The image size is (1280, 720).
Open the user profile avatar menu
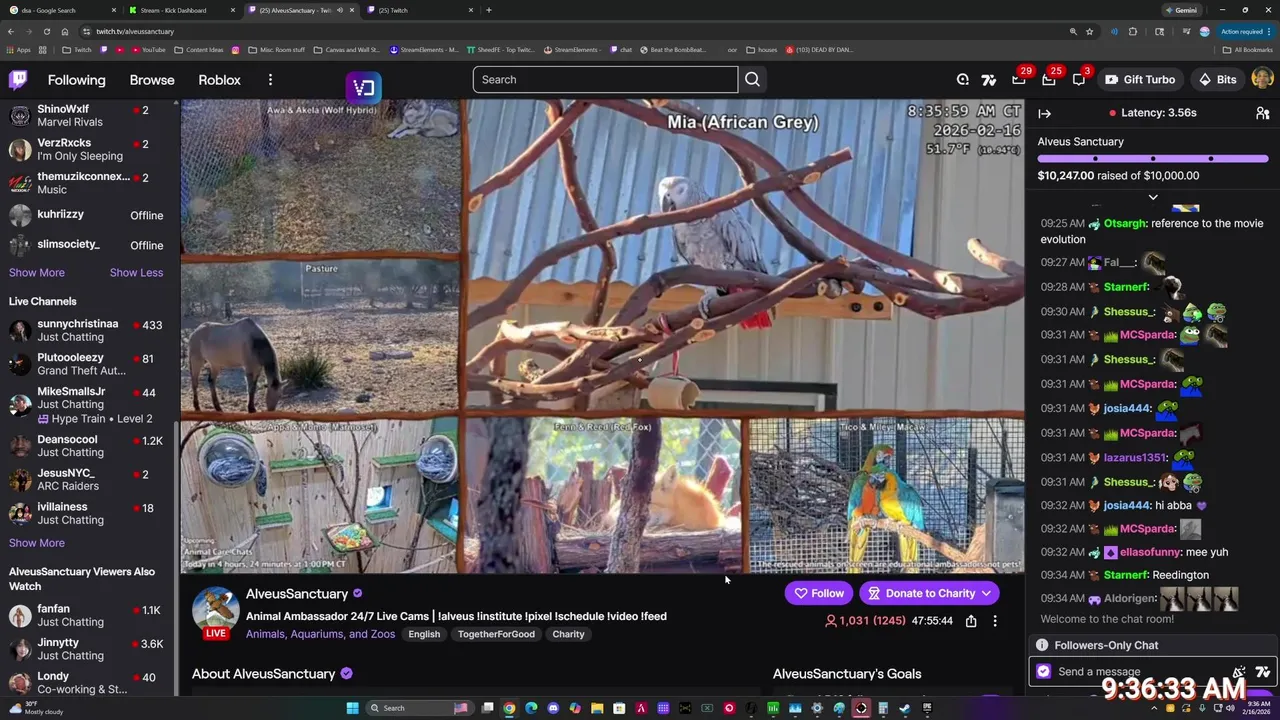[x=1262, y=79]
